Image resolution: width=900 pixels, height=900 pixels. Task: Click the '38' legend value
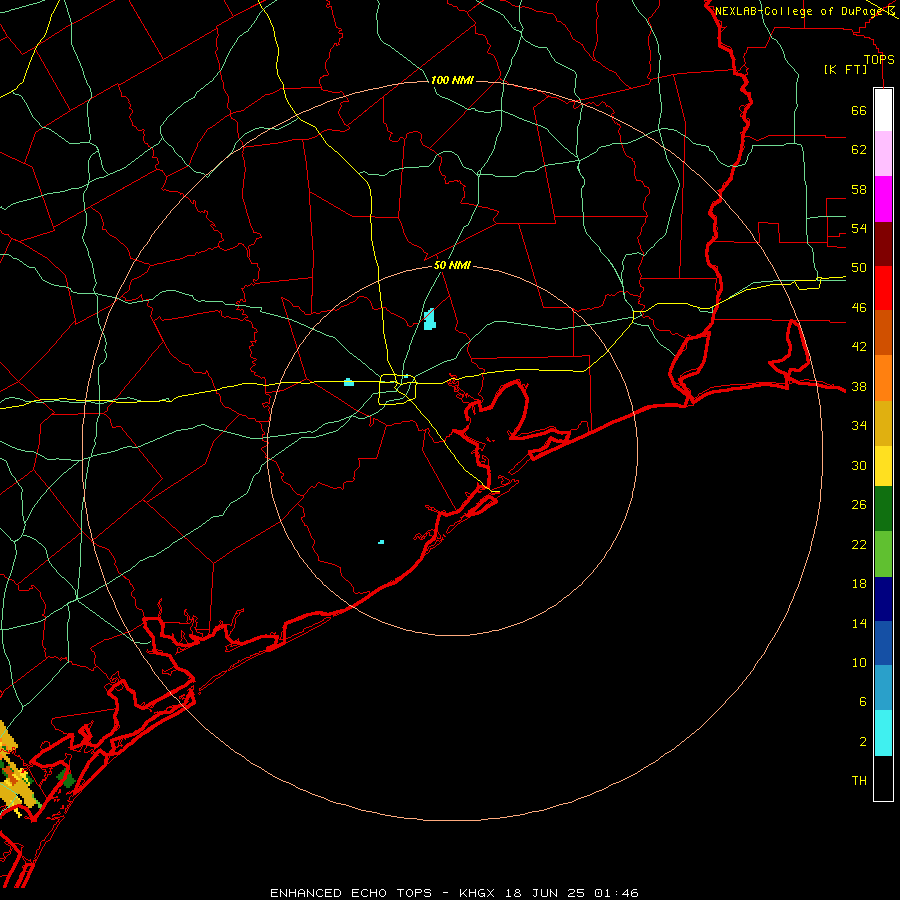pos(859,386)
